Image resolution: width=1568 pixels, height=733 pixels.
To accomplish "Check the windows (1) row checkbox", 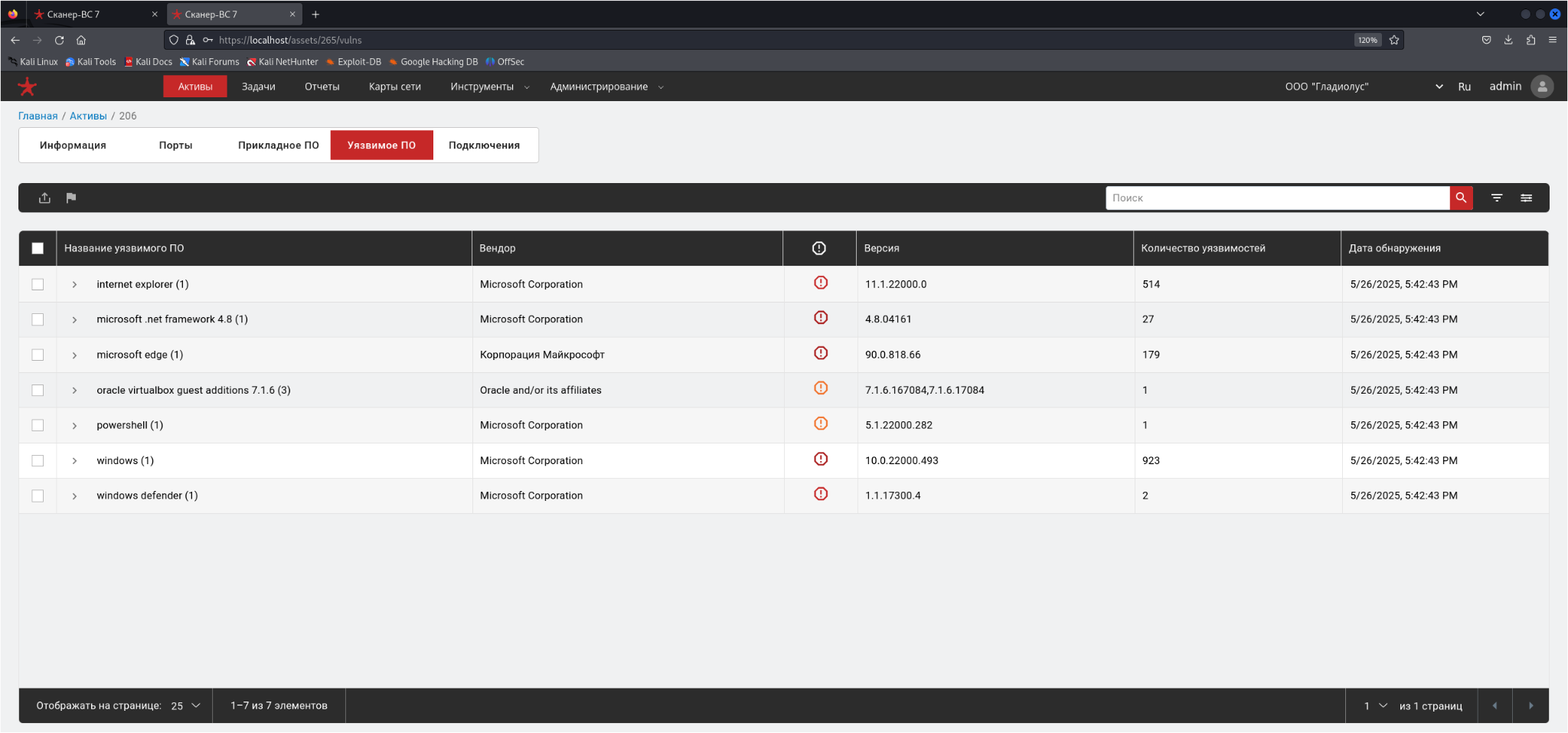I will click(38, 460).
